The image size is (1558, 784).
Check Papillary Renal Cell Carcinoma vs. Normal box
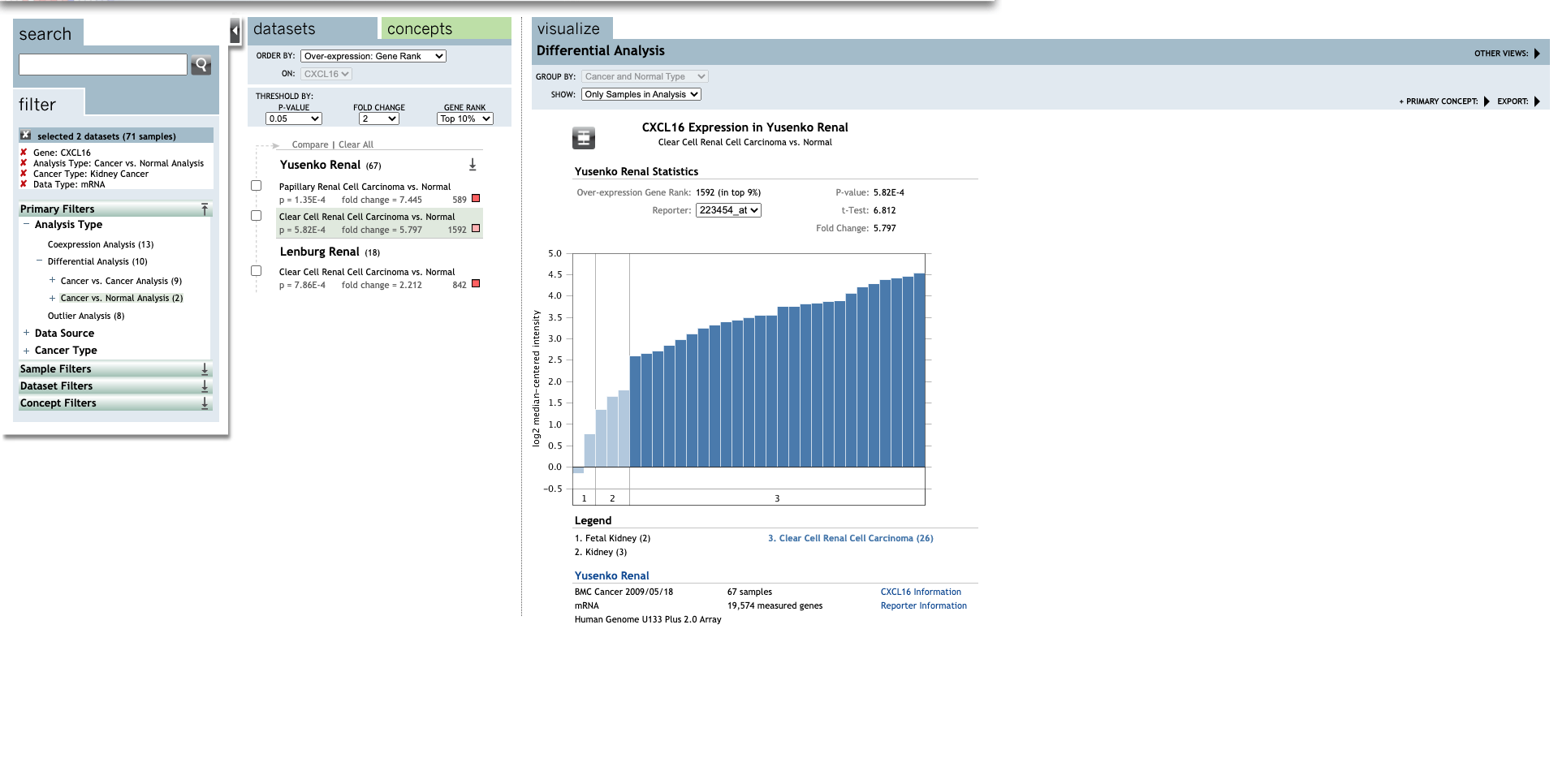tap(257, 186)
